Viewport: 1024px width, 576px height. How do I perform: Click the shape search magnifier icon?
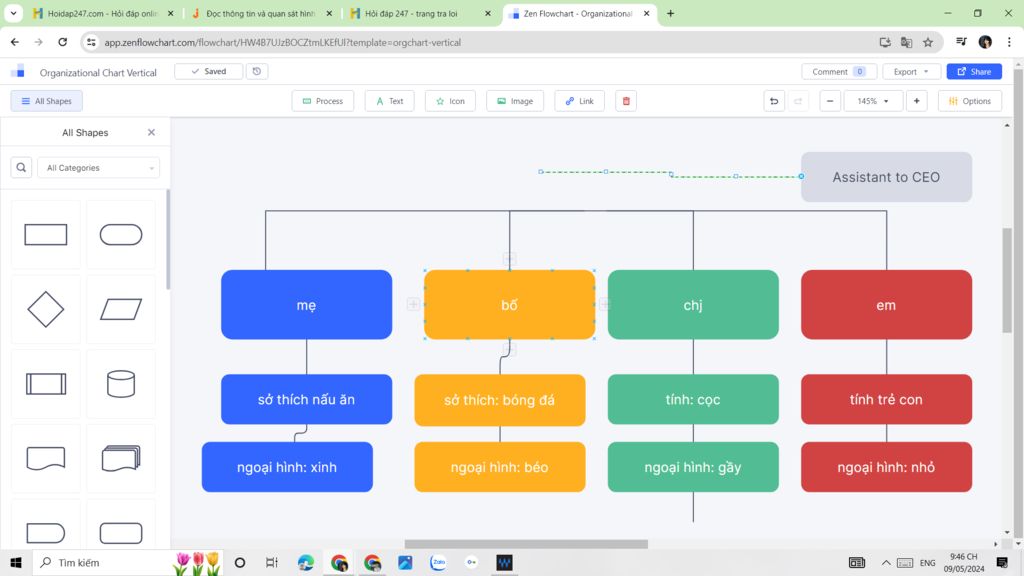(21, 168)
